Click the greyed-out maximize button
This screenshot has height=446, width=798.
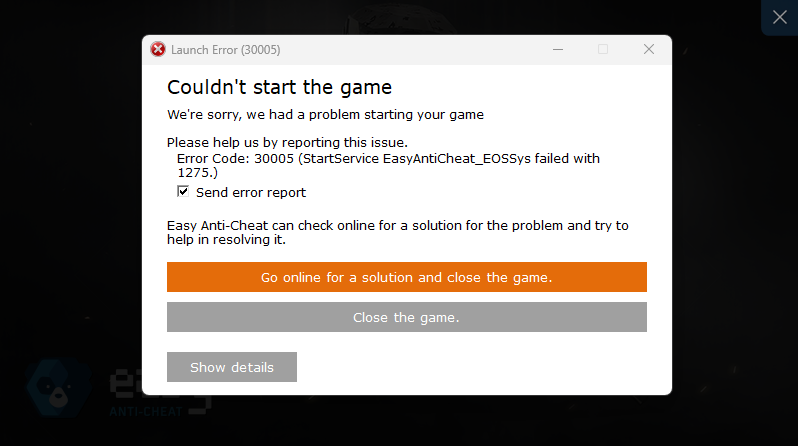(603, 49)
